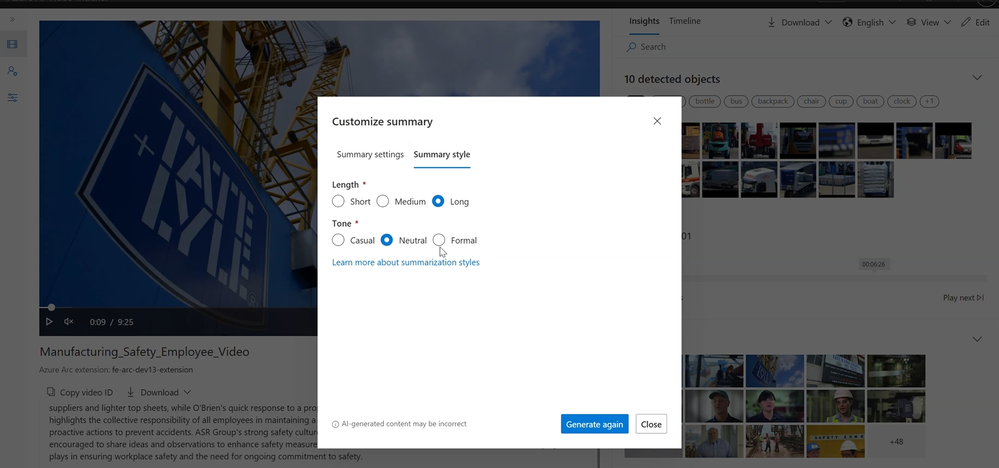
Task: Open the teal forklift object thumbnail
Action: pyautogui.click(x=720, y=141)
